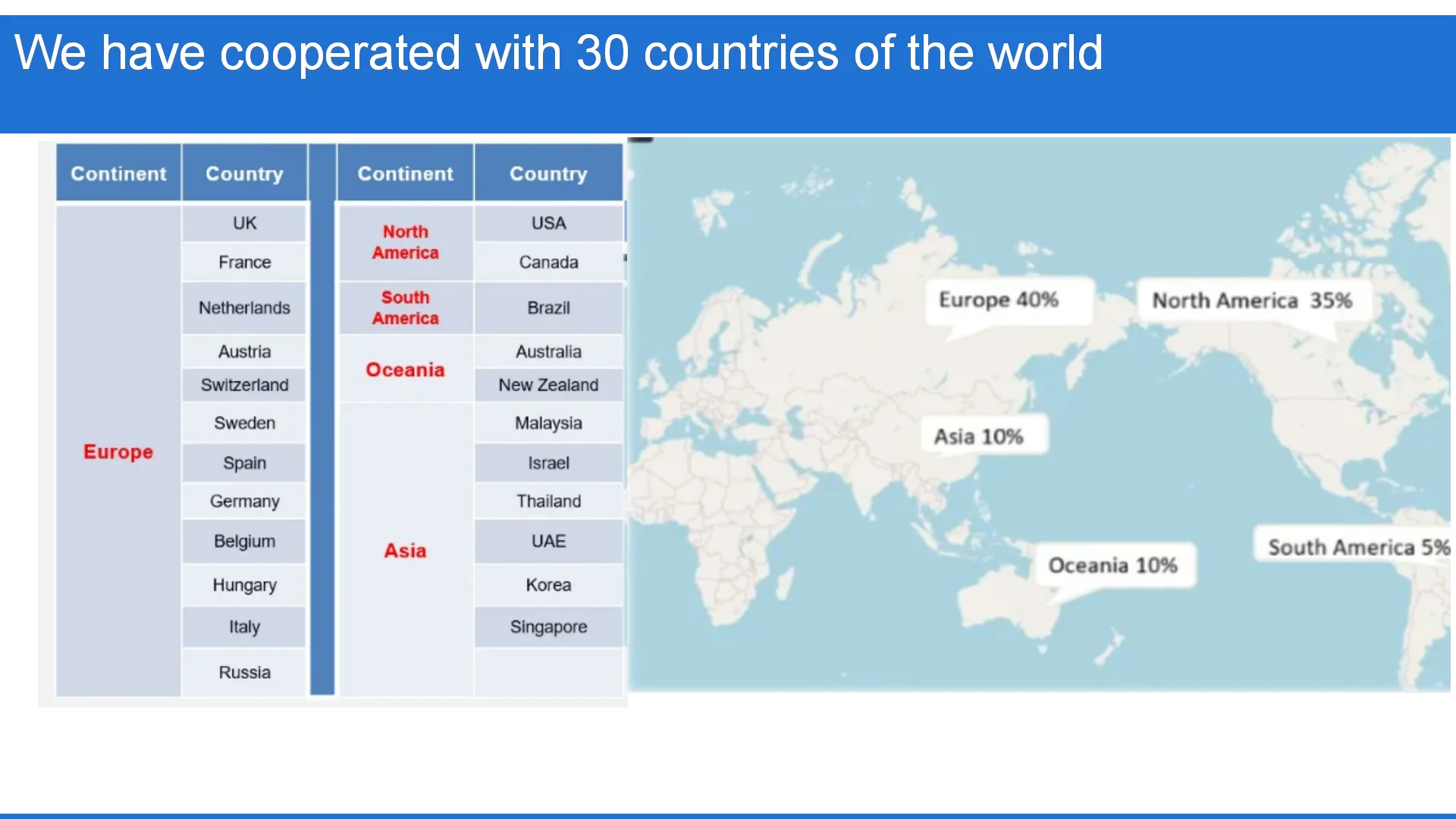This screenshot has height=819, width=1456.
Task: Click the red Europe continent cell
Action: point(118,452)
